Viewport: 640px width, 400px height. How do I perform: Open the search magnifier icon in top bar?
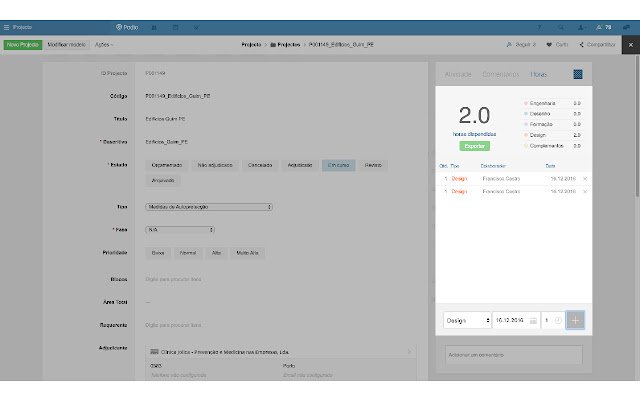pos(561,27)
